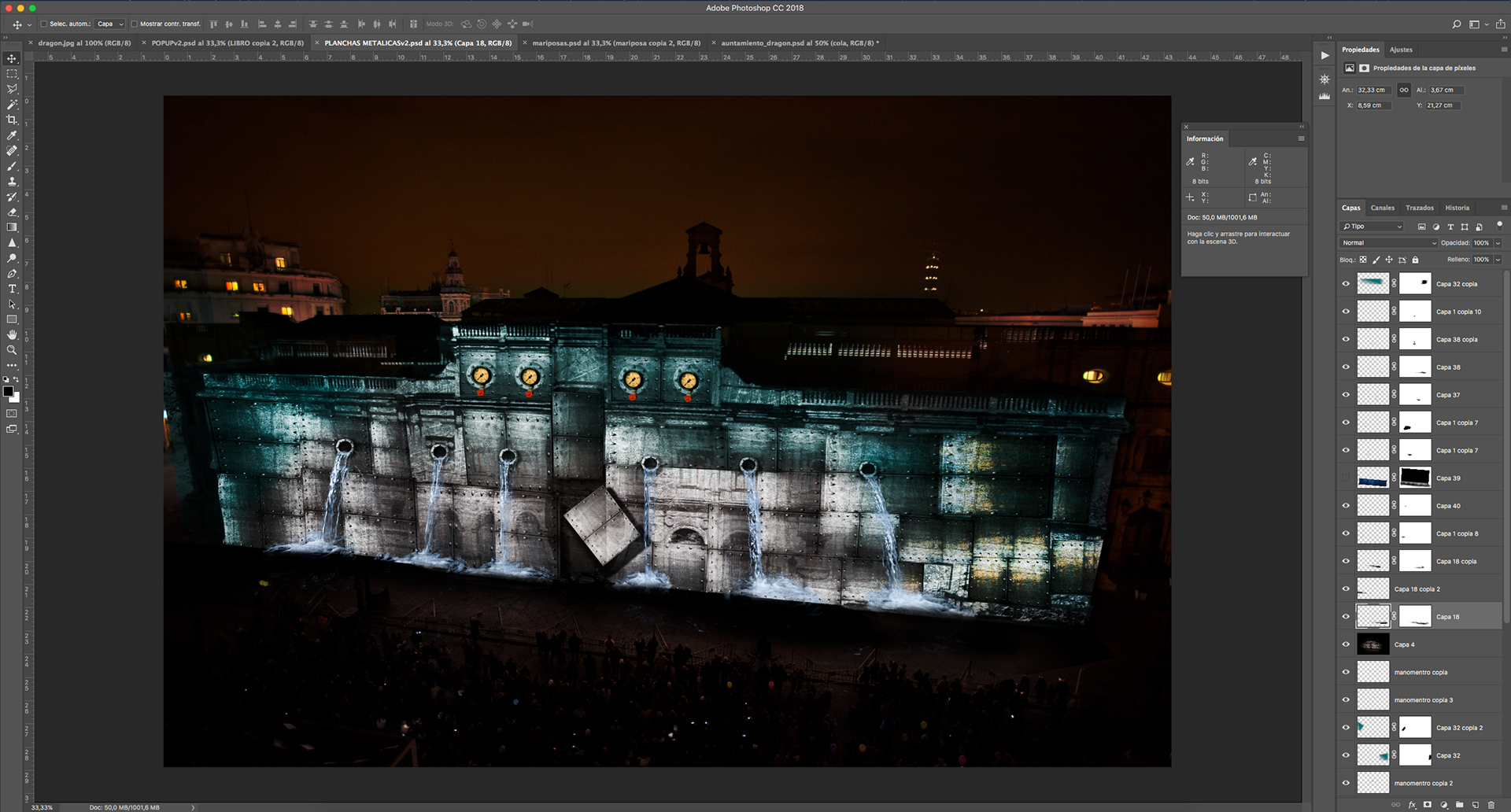Select the Eraser tool

(x=12, y=212)
